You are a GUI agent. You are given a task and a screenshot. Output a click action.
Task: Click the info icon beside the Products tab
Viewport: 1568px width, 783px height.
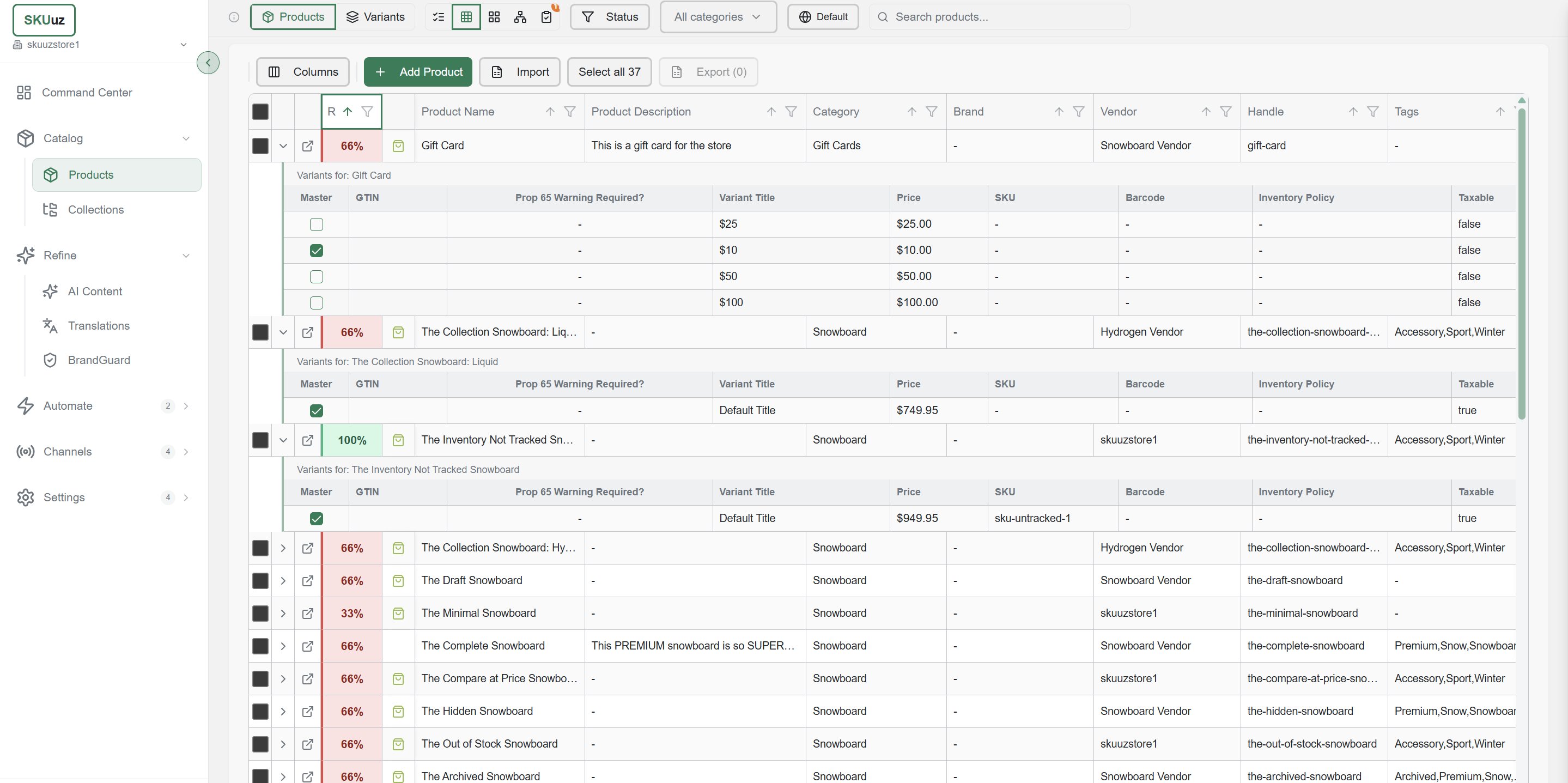pyautogui.click(x=234, y=17)
